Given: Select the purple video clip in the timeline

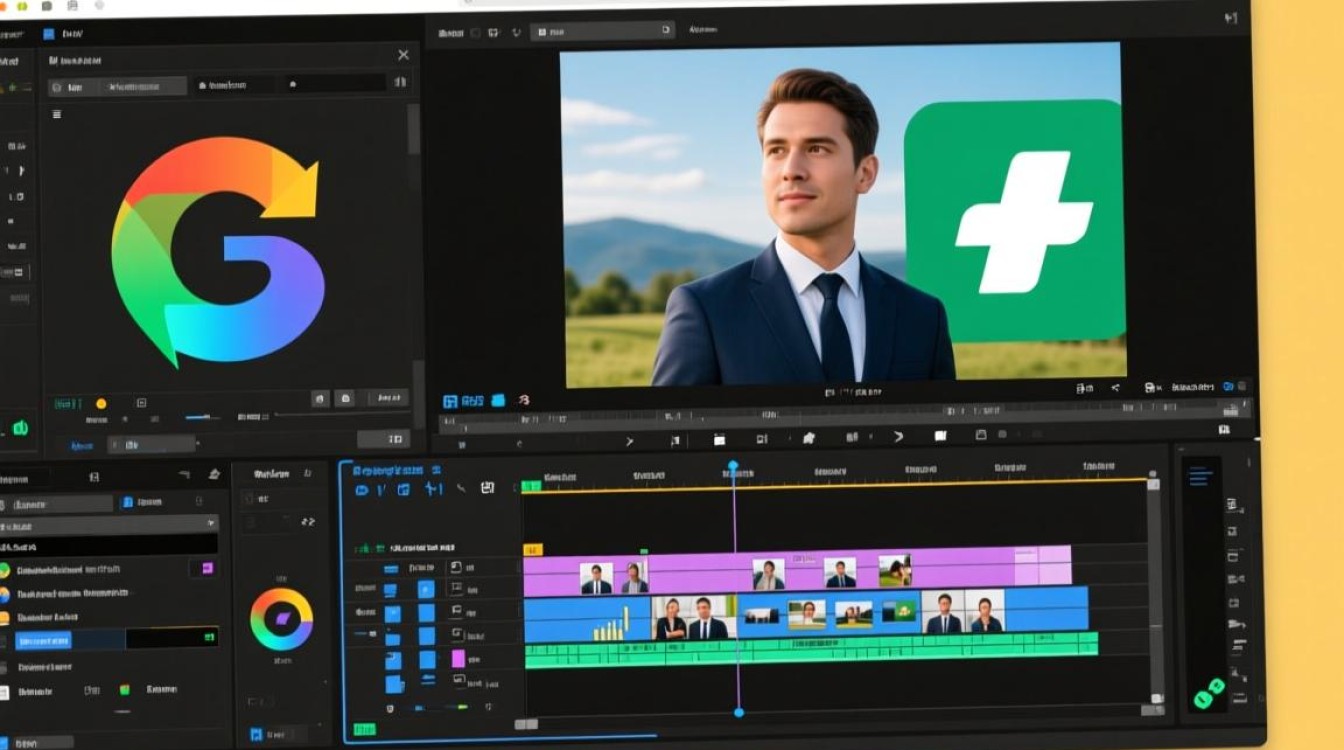Looking at the screenshot, I should 797,571.
